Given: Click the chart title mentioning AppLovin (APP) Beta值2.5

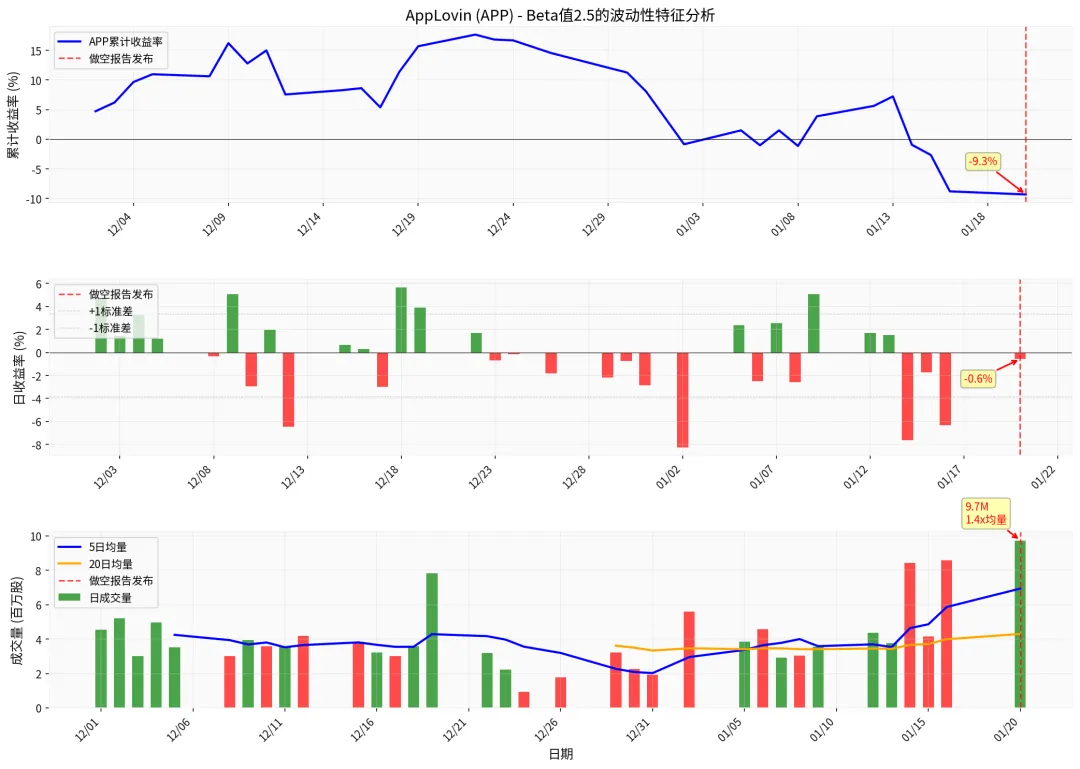Looking at the screenshot, I should point(560,15).
